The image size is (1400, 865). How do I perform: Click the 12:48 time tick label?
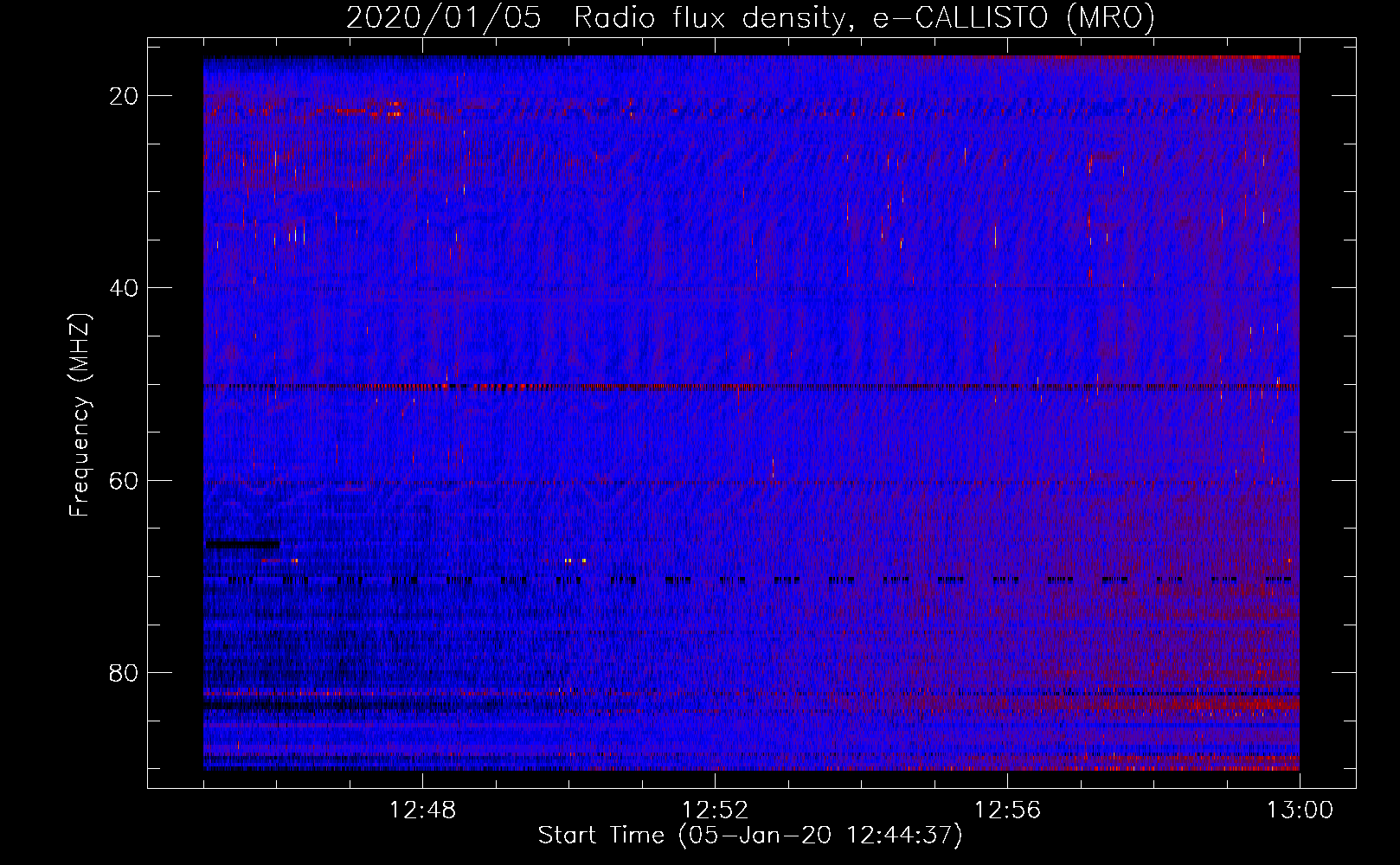[423, 811]
